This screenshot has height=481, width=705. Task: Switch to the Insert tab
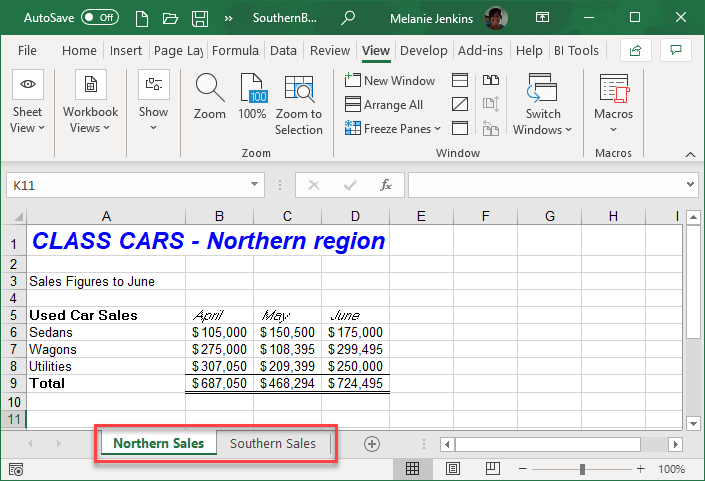(x=125, y=50)
